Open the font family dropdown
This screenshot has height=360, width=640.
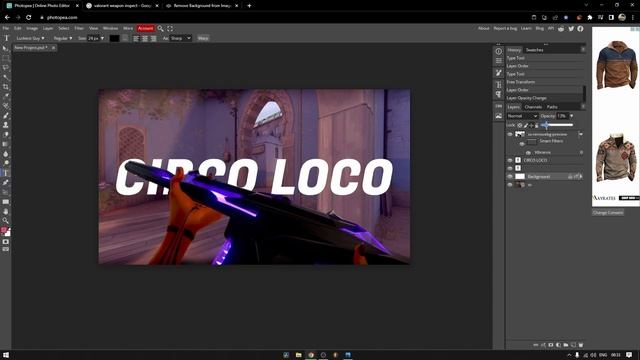30,38
